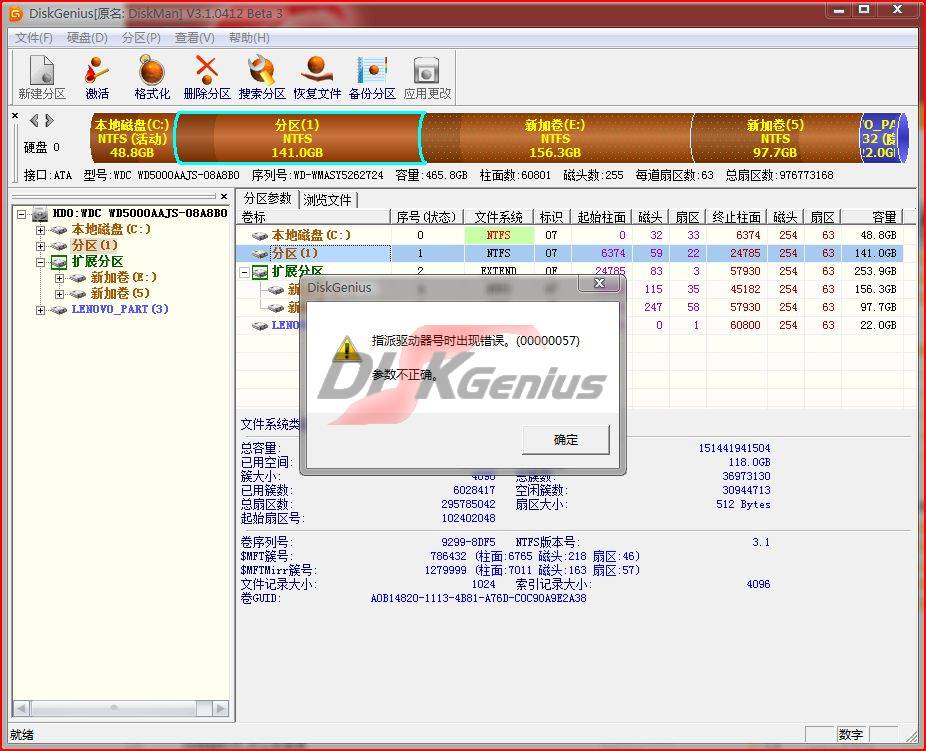Click the 标识 column header
This screenshot has height=751, width=926.
(x=552, y=217)
